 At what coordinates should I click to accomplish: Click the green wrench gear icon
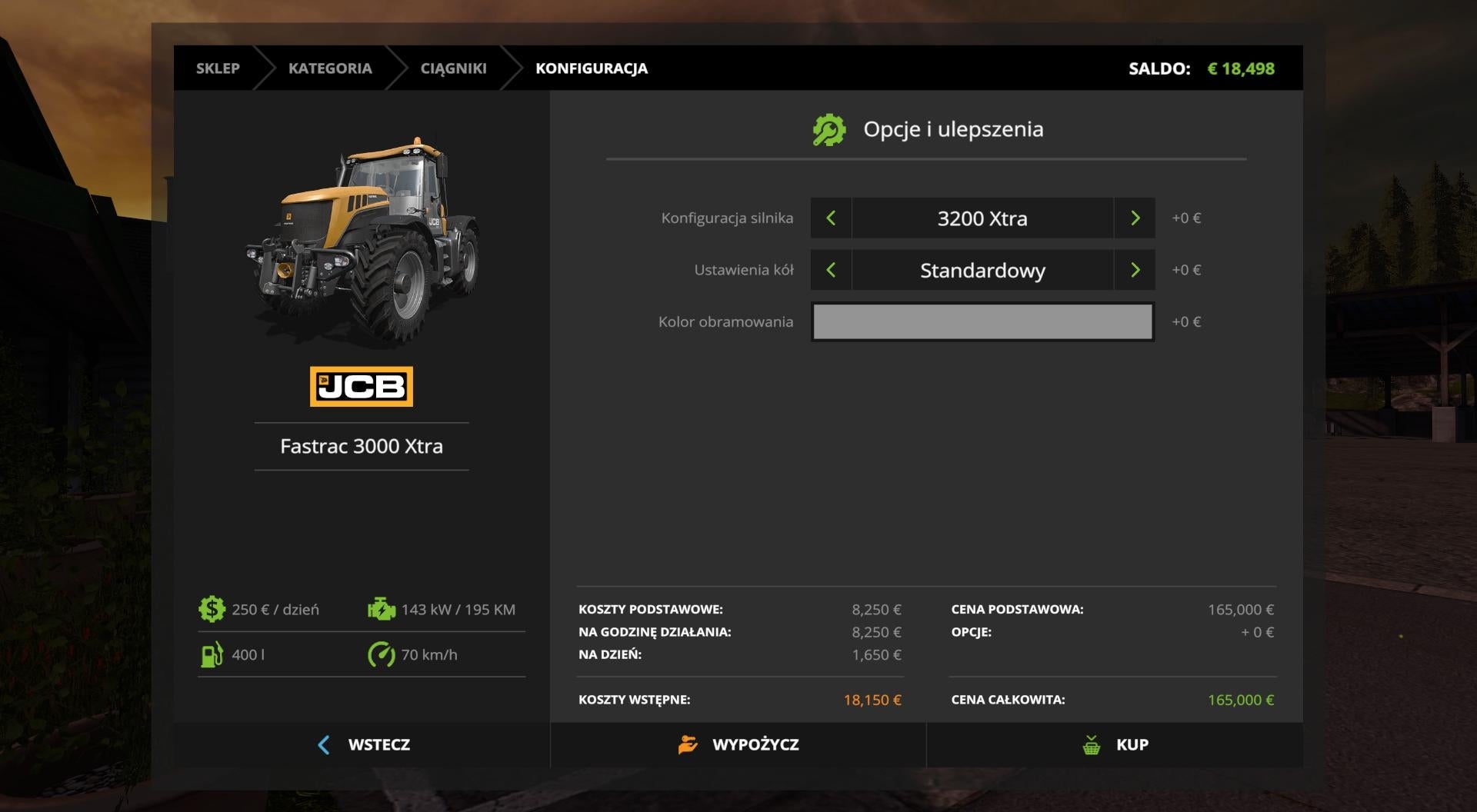point(829,129)
